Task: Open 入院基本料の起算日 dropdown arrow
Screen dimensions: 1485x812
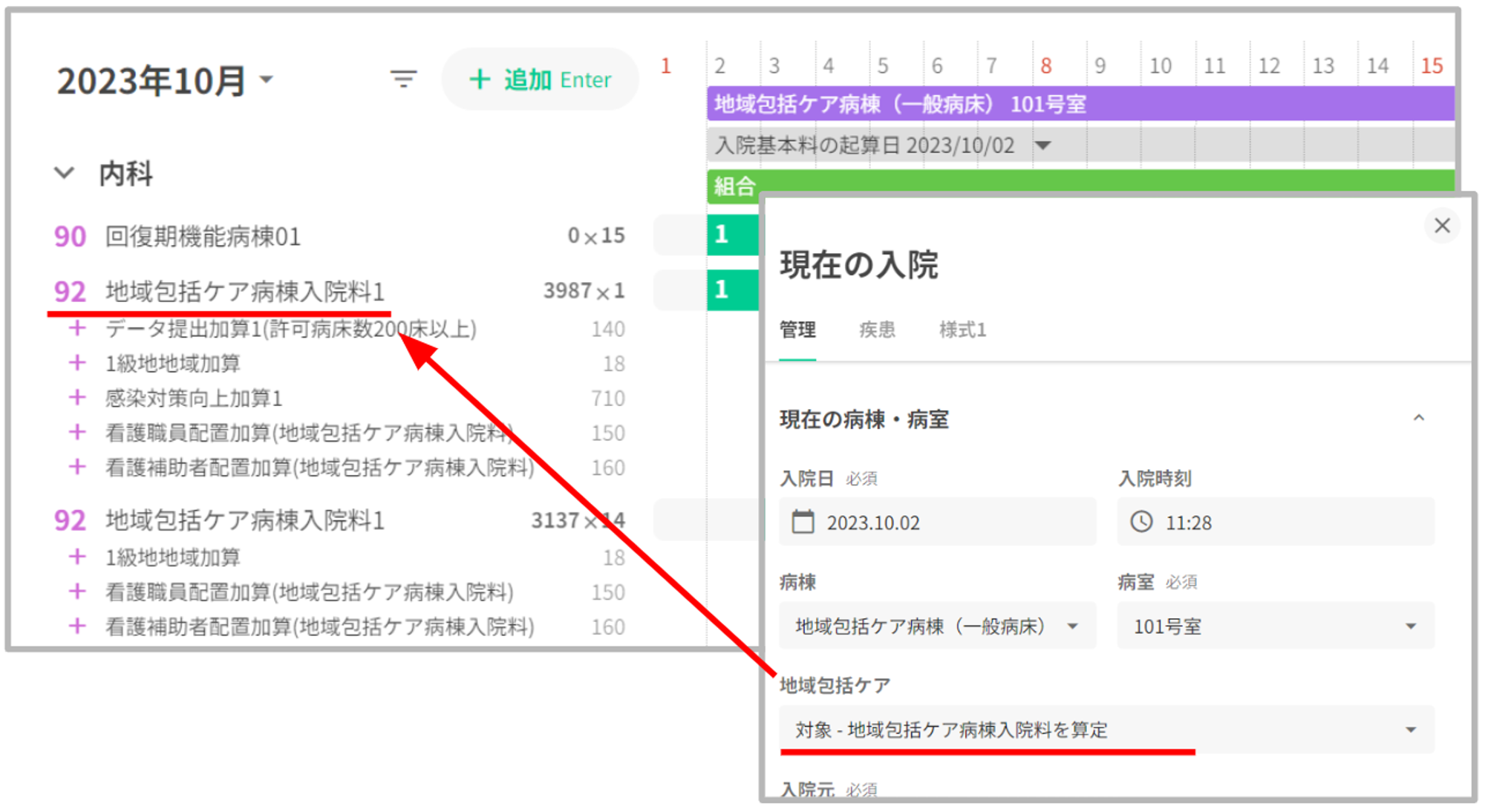Action: [1043, 145]
